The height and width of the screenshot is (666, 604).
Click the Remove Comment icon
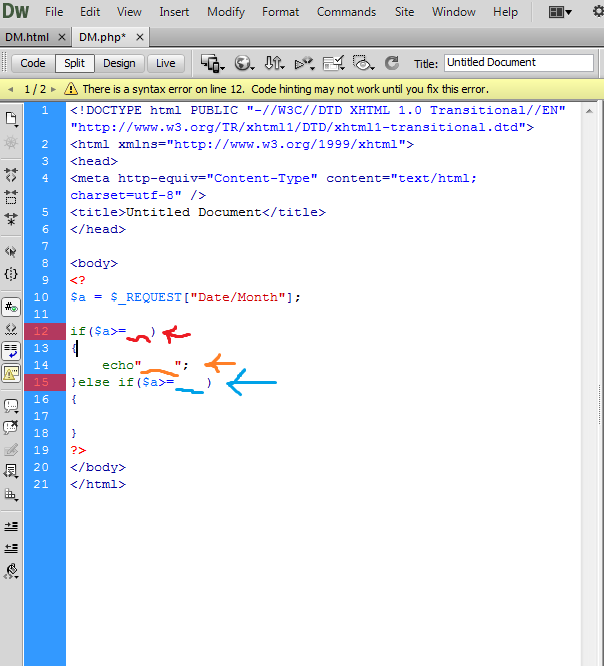tap(11, 427)
